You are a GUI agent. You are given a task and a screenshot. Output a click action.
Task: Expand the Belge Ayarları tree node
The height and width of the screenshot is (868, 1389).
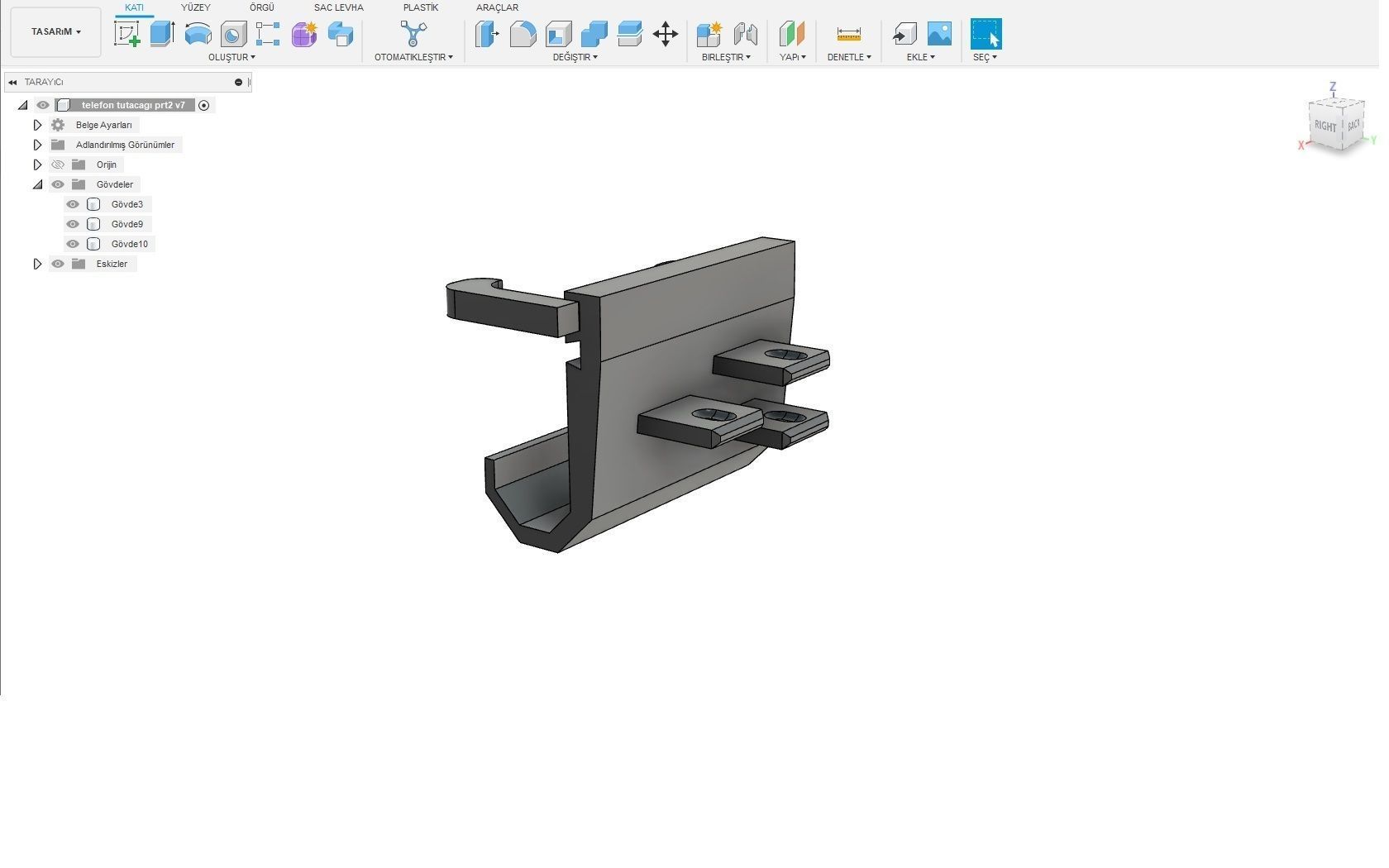tap(37, 125)
